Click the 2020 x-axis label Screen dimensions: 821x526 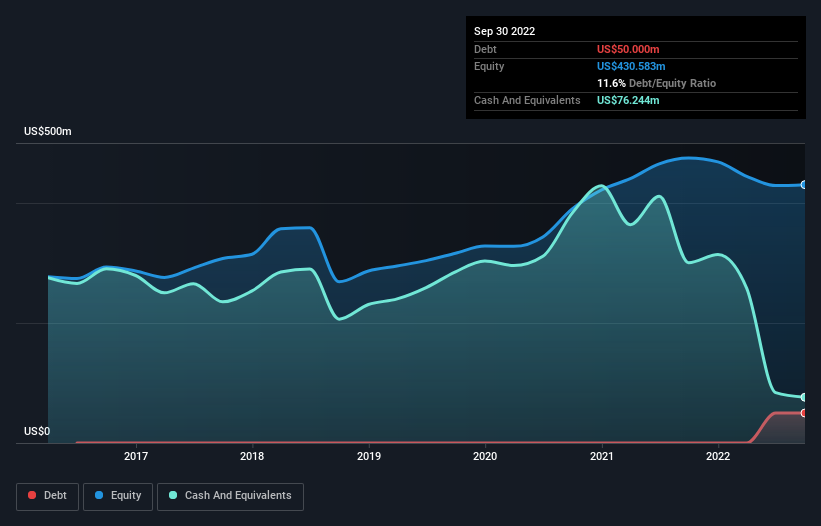[485, 456]
